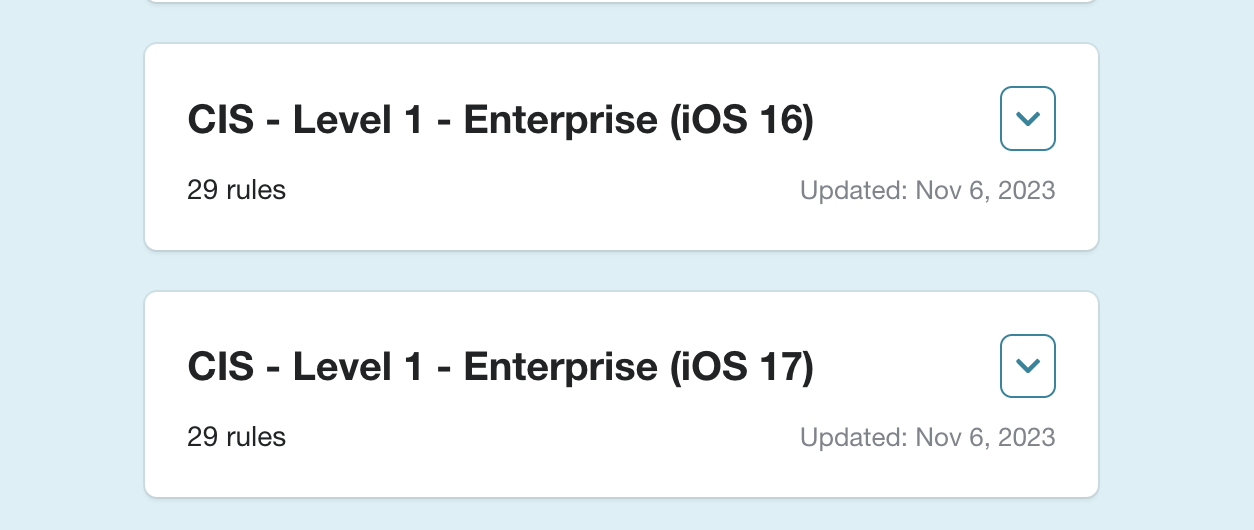The image size is (1254, 530).
Task: Click "(iOS 16)" text in the card heading
Action: tap(741, 121)
